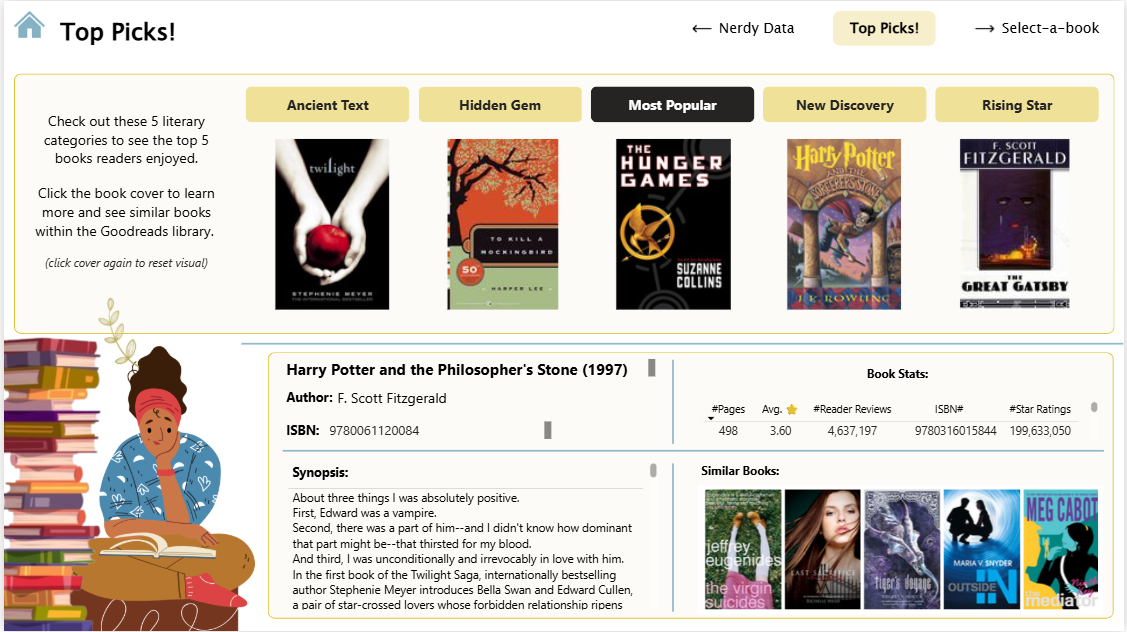Click the star ratings value 199,633,050
1127x632 pixels.
[x=1040, y=431]
